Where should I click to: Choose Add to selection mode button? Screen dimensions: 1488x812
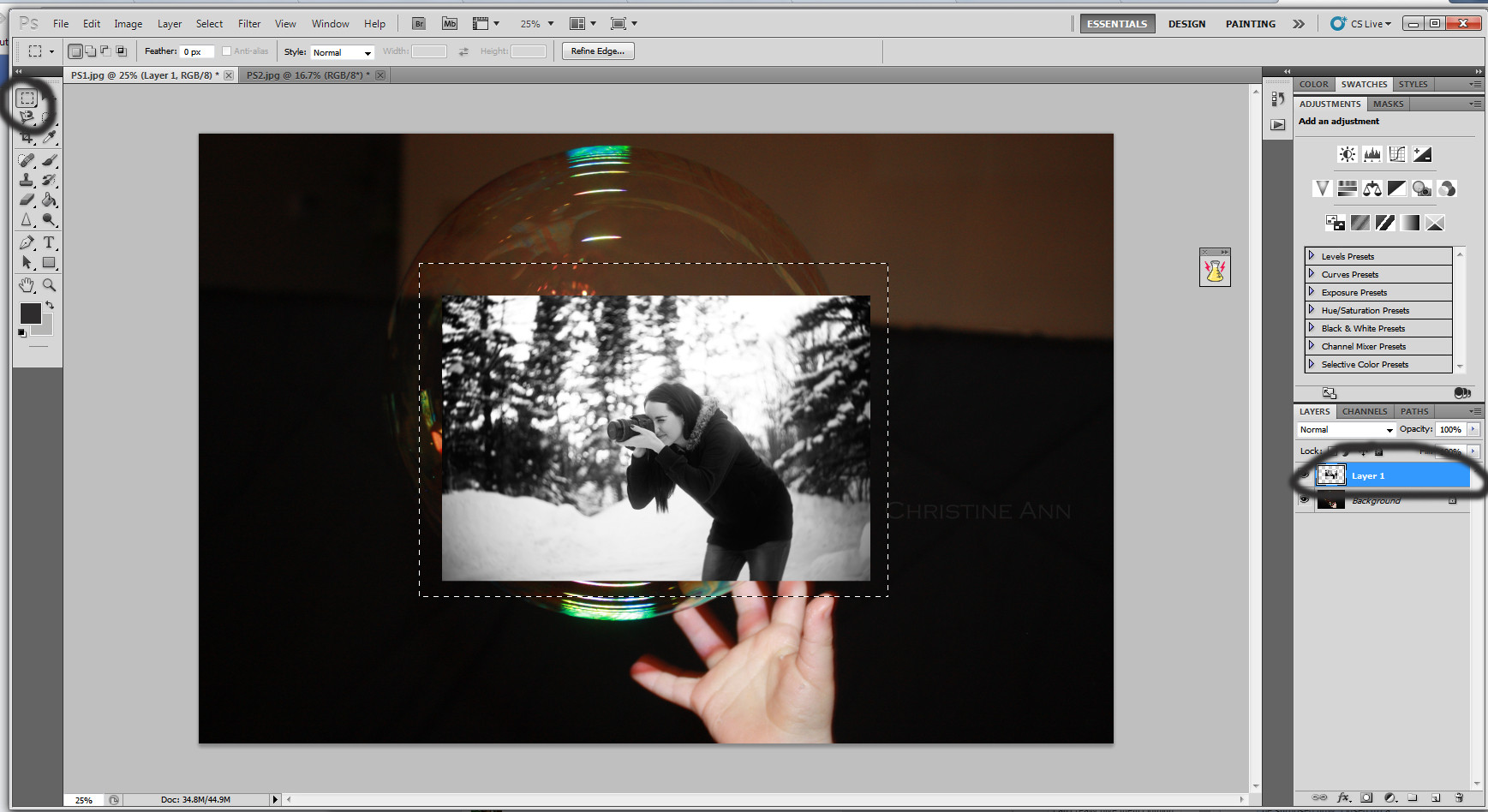(x=90, y=51)
